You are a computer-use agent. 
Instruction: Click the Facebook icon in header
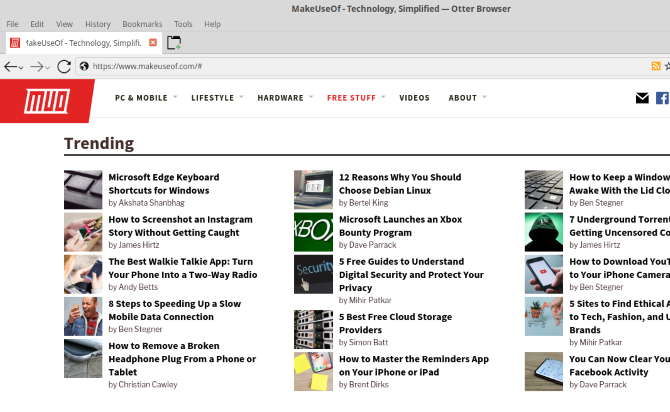point(662,98)
